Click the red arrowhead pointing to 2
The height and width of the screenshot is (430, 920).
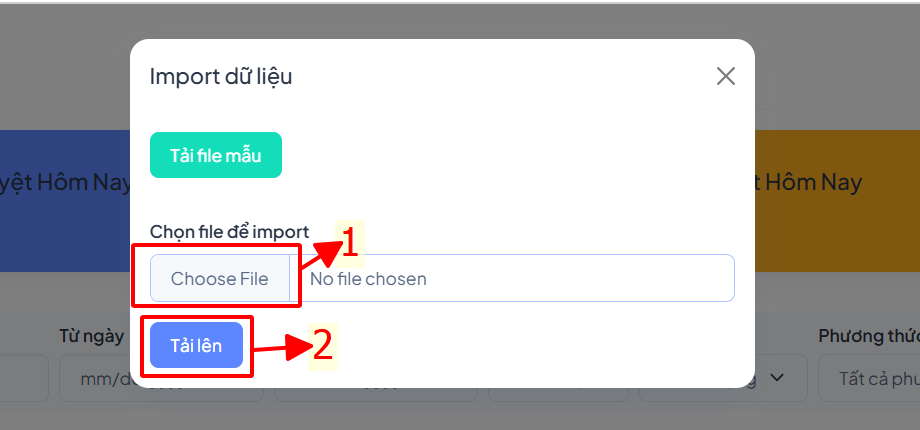coord(297,347)
